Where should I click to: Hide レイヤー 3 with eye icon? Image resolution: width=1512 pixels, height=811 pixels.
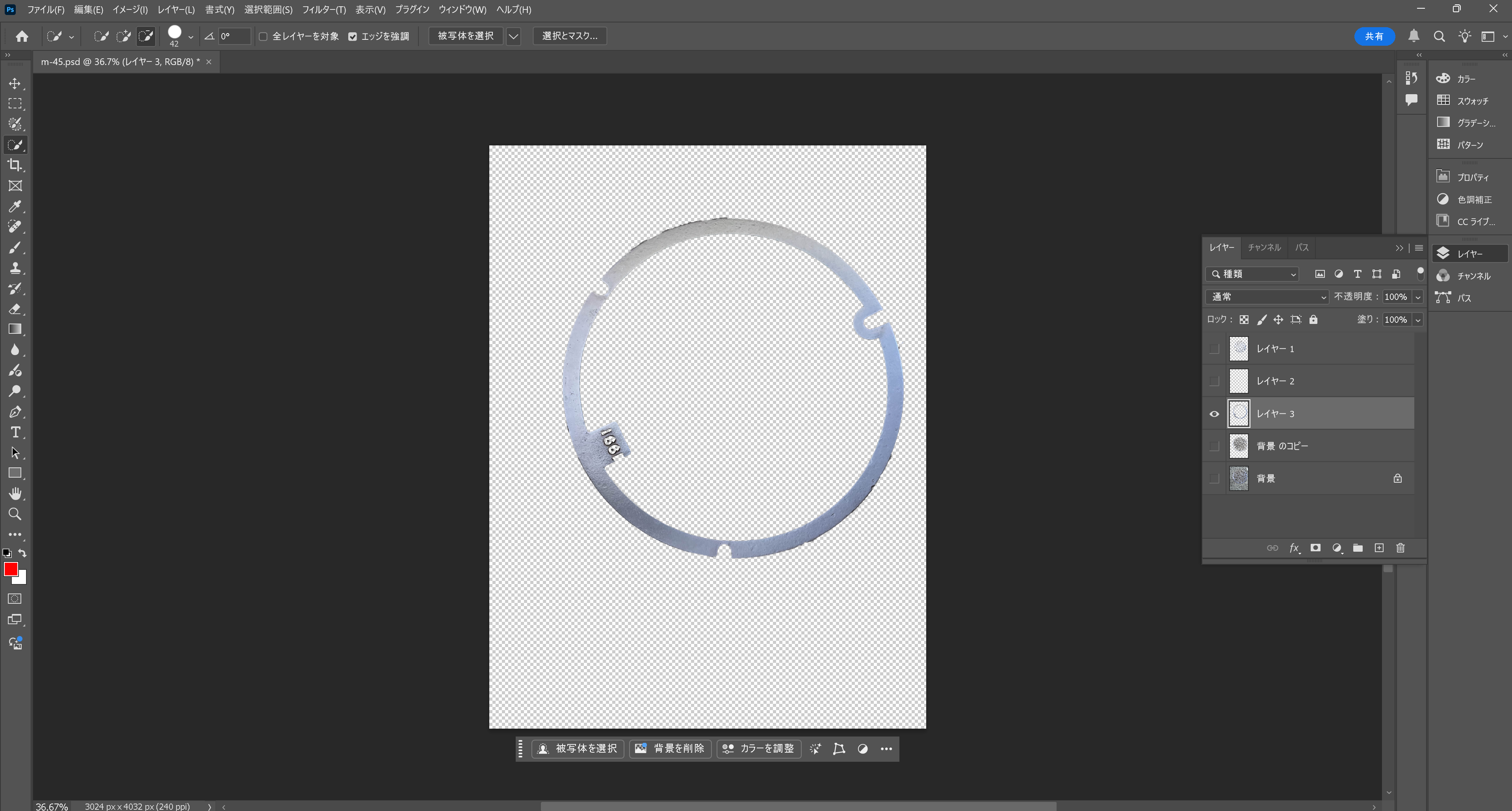[1215, 414]
